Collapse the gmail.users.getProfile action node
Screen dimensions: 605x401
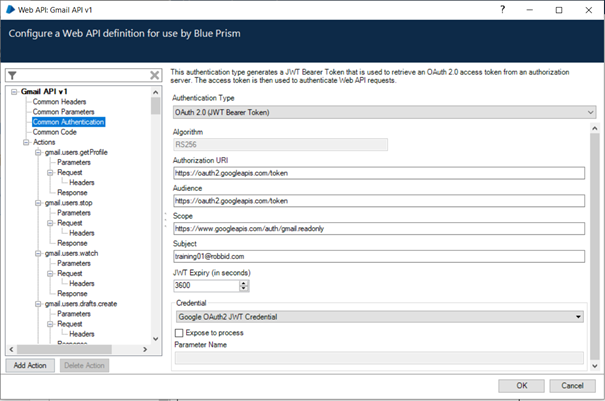(x=37, y=152)
